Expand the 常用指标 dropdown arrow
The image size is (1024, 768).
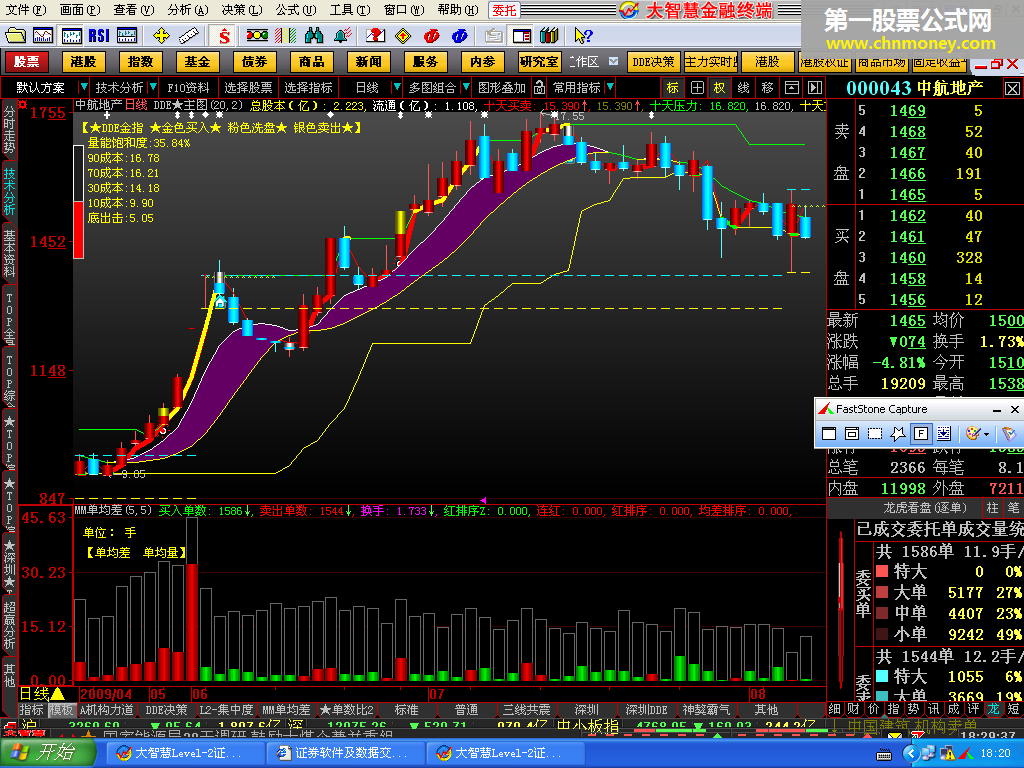pos(610,87)
